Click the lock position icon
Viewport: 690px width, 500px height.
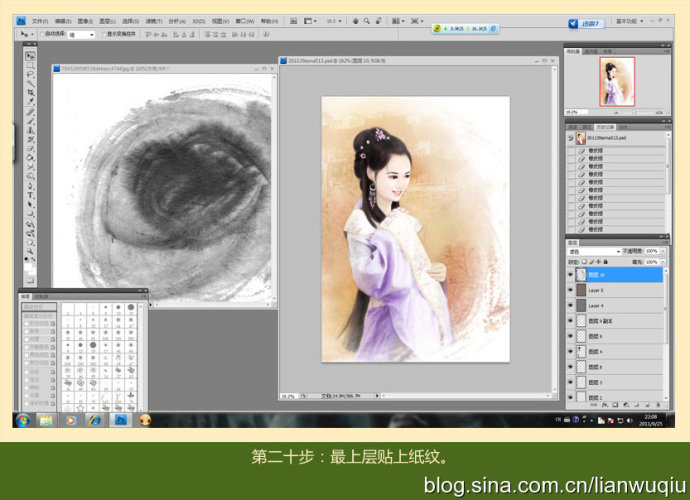coord(598,262)
